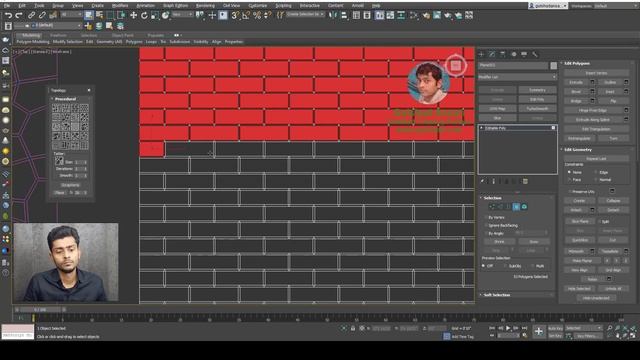The height and width of the screenshot is (360, 640).
Task: Set Preview Selection to SubObj
Action: point(505,266)
